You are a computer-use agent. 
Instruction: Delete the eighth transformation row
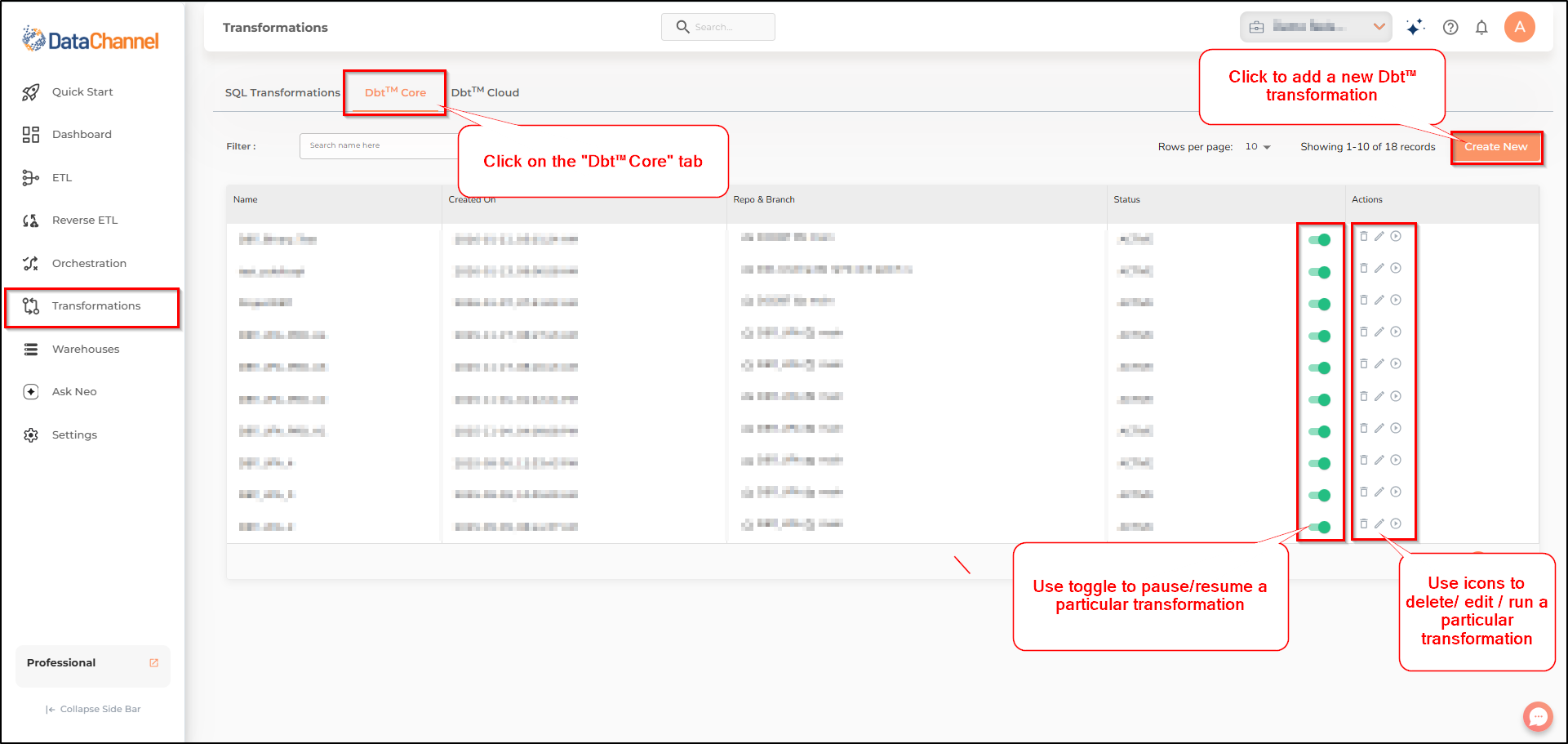[x=1363, y=460]
